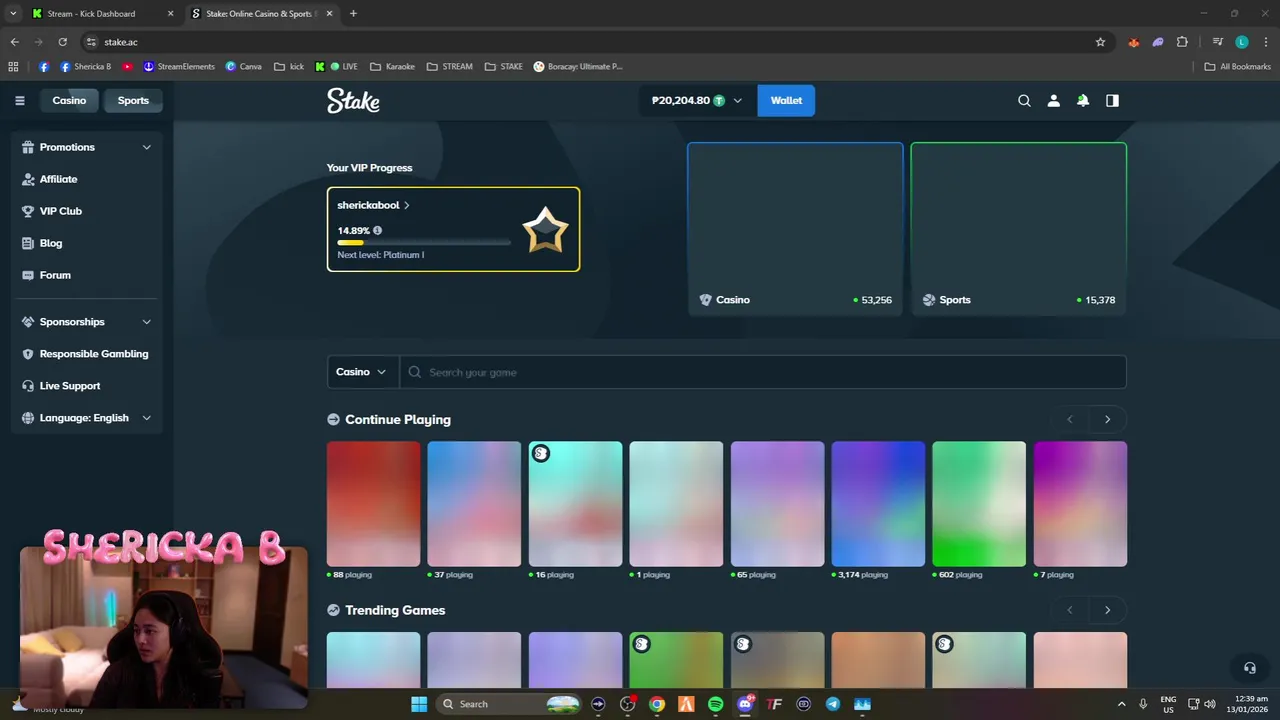Switch to the Casino section tab
Image resolution: width=1280 pixels, height=720 pixels.
[x=69, y=100]
